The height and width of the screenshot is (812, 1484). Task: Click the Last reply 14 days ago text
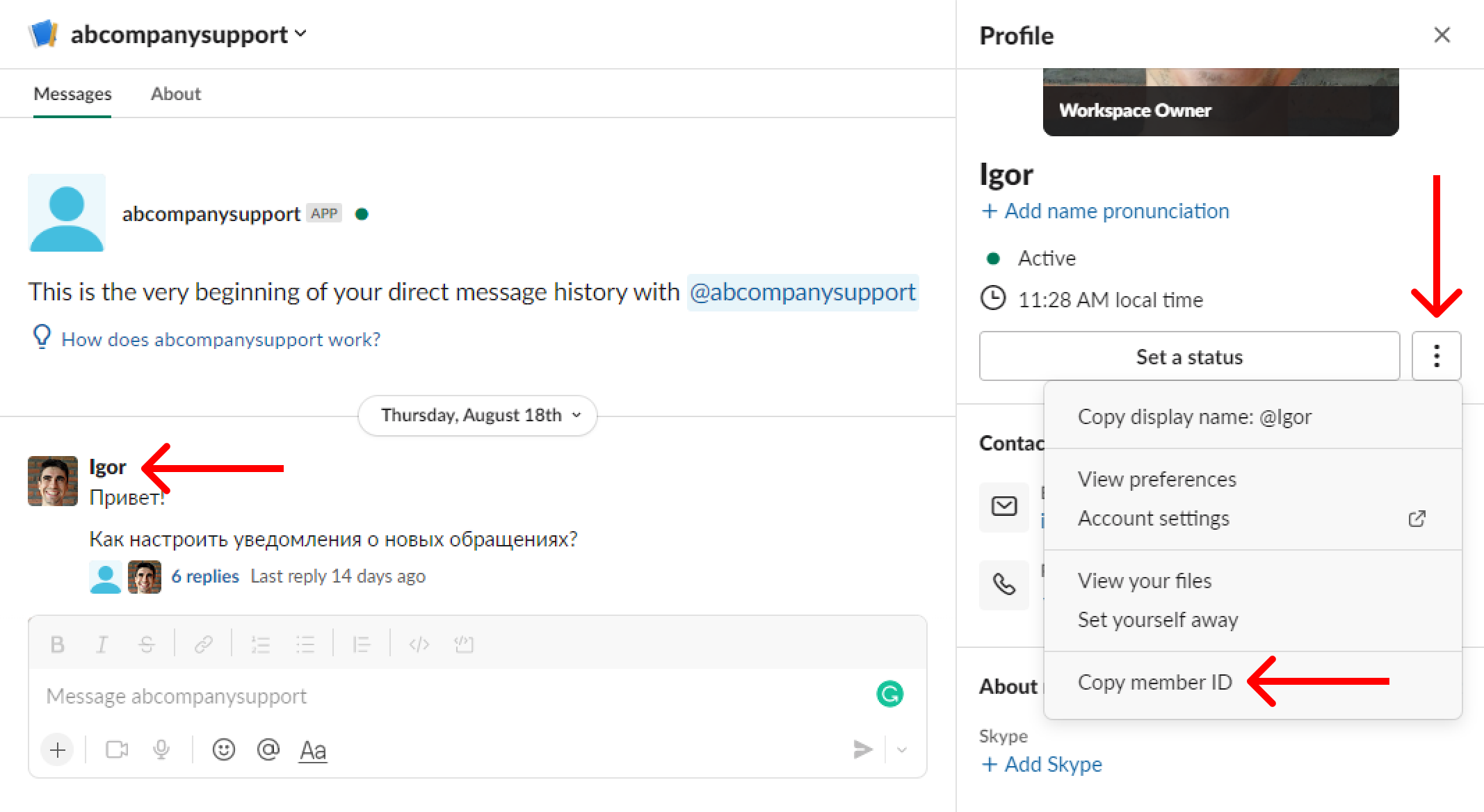tap(338, 576)
